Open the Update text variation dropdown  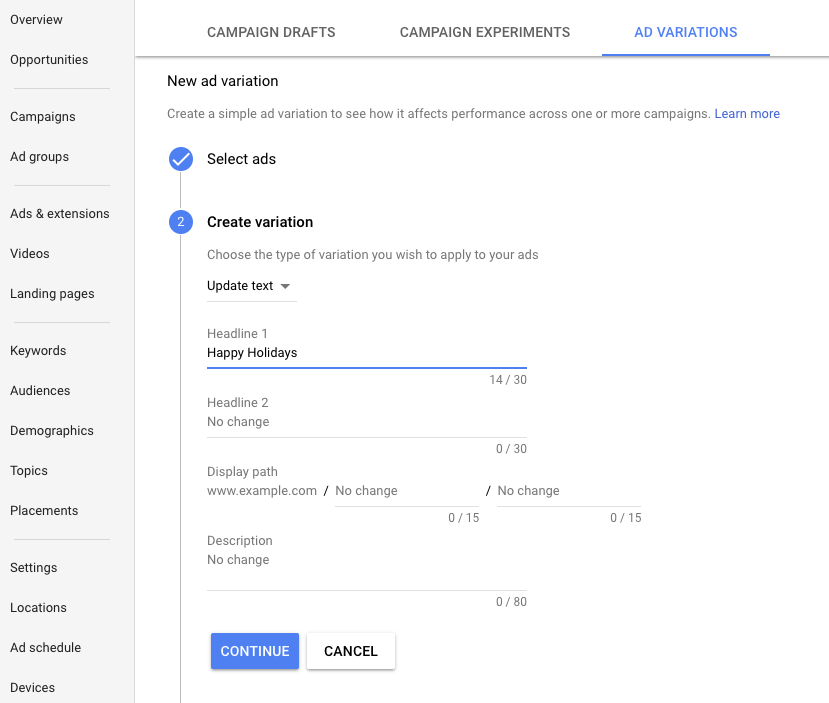pos(250,286)
